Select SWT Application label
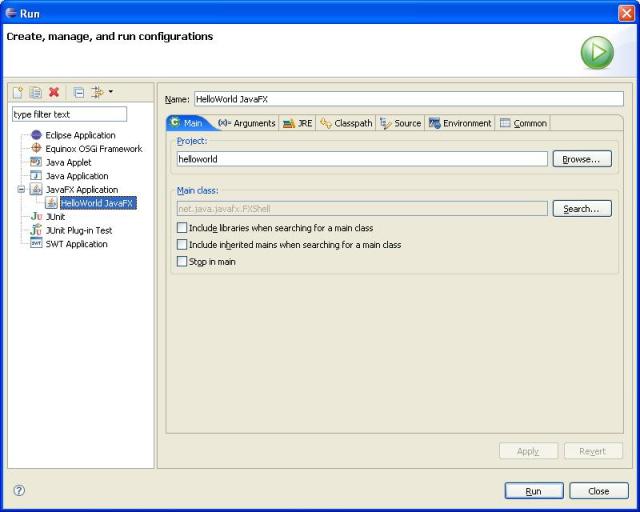 [77, 244]
